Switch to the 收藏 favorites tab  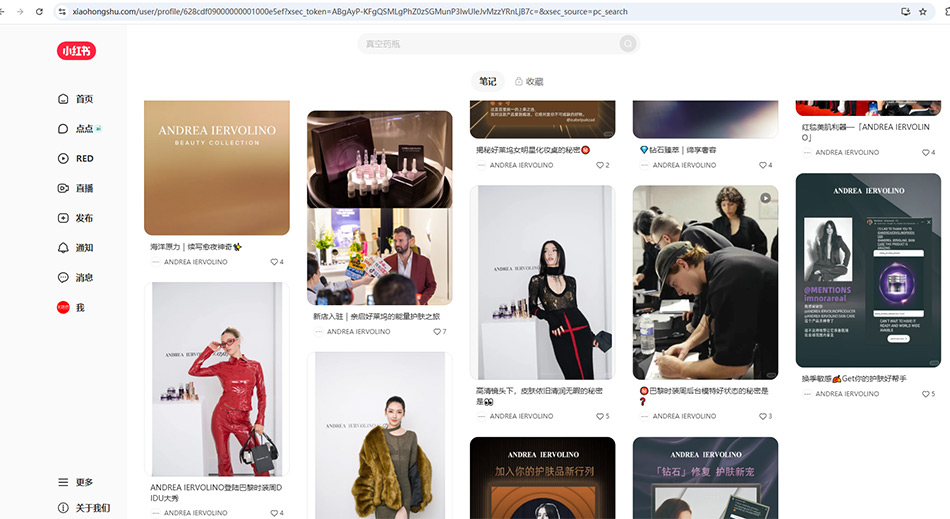point(529,81)
